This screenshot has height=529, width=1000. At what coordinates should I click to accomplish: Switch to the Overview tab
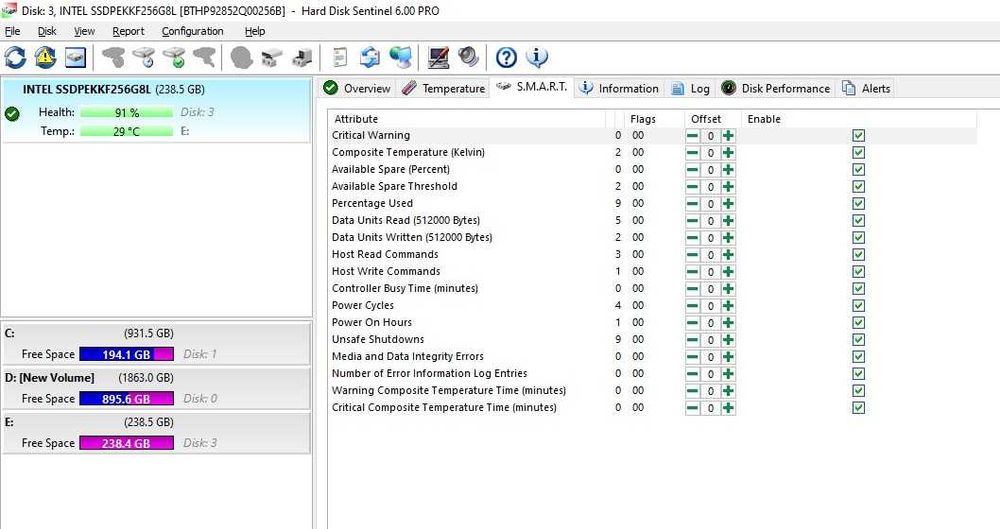coord(357,88)
